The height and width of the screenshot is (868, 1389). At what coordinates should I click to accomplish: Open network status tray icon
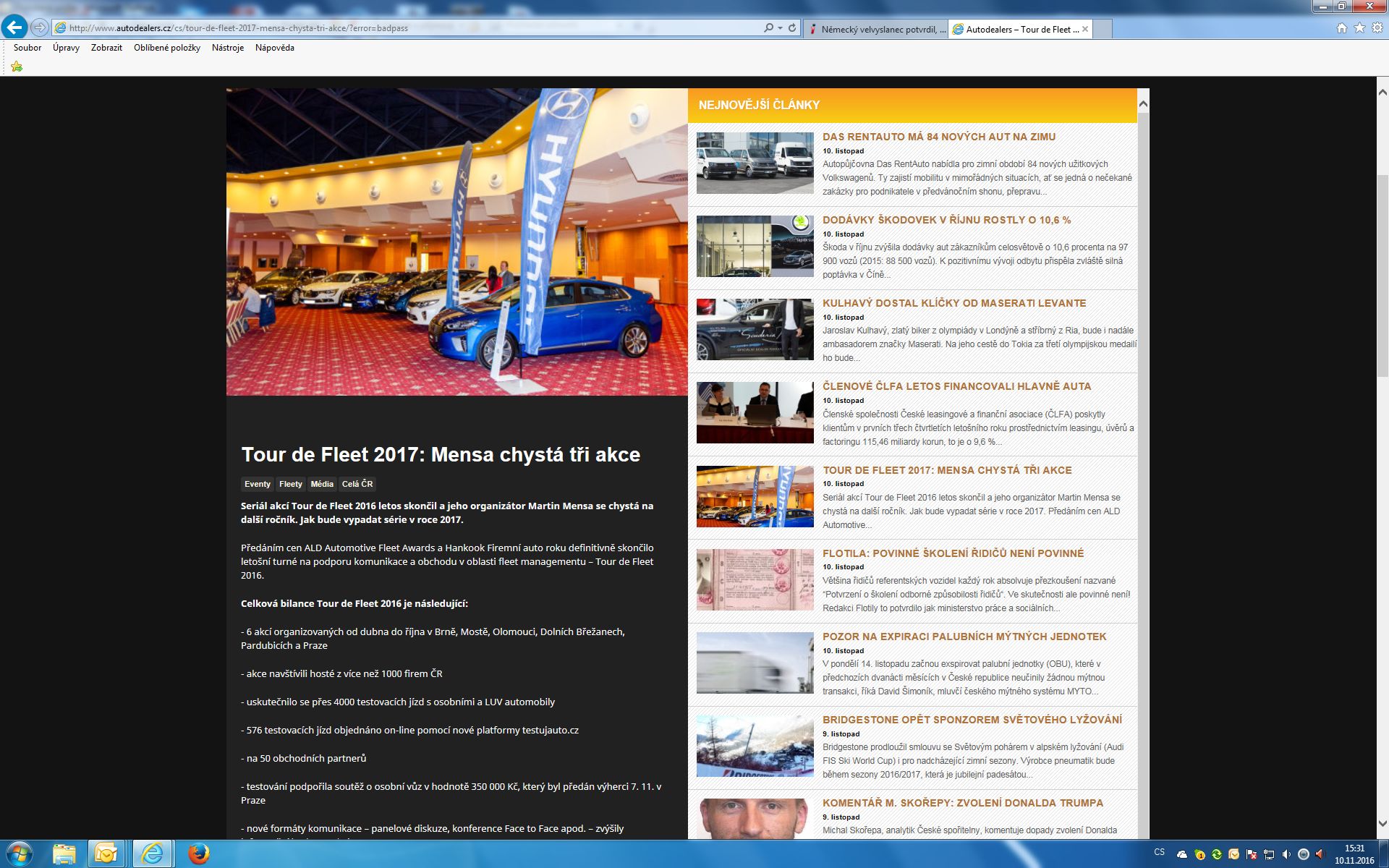[1269, 854]
